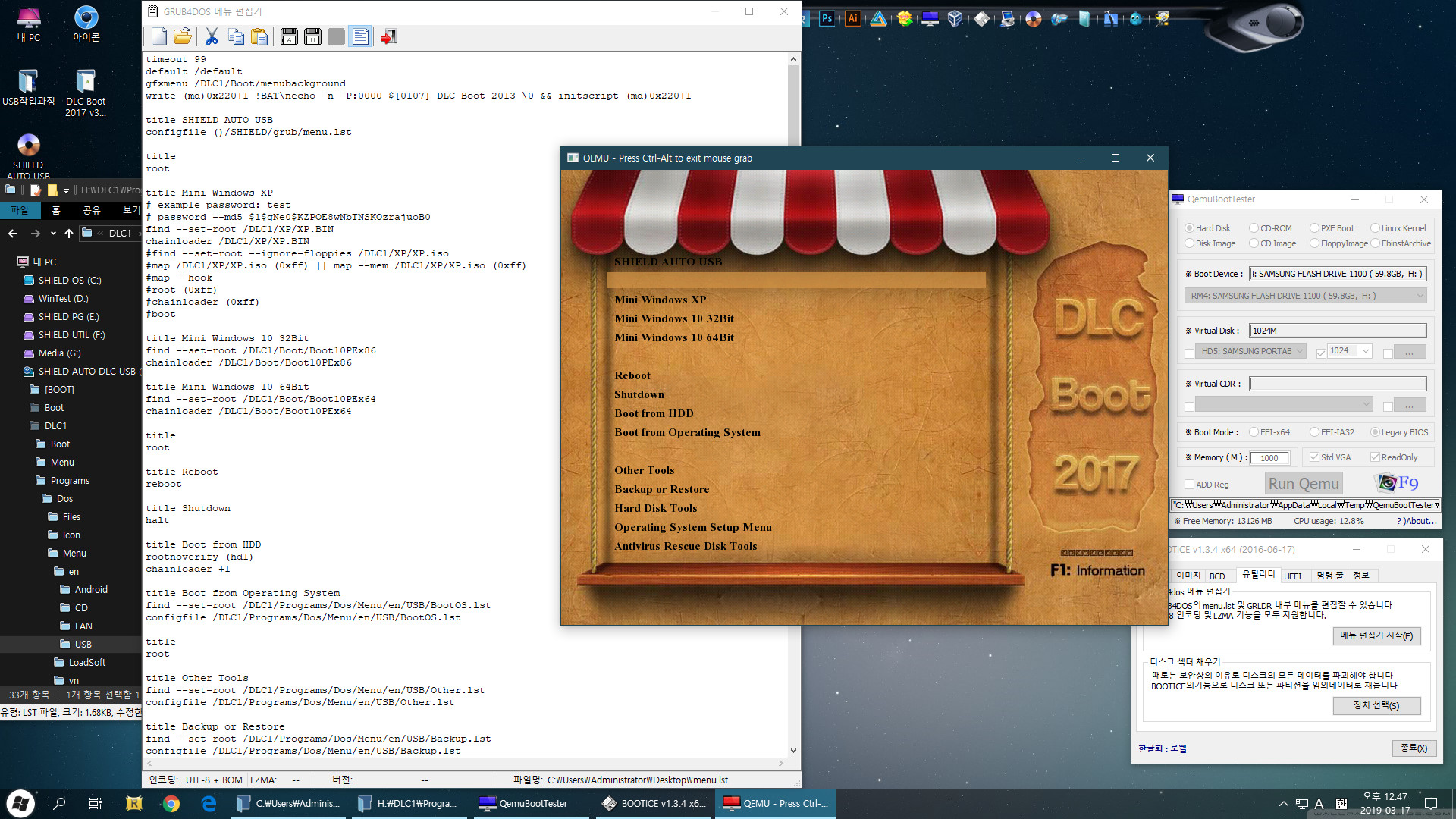Click the Task View taskbar icon
Viewport: 1456px width, 819px height.
[96, 803]
